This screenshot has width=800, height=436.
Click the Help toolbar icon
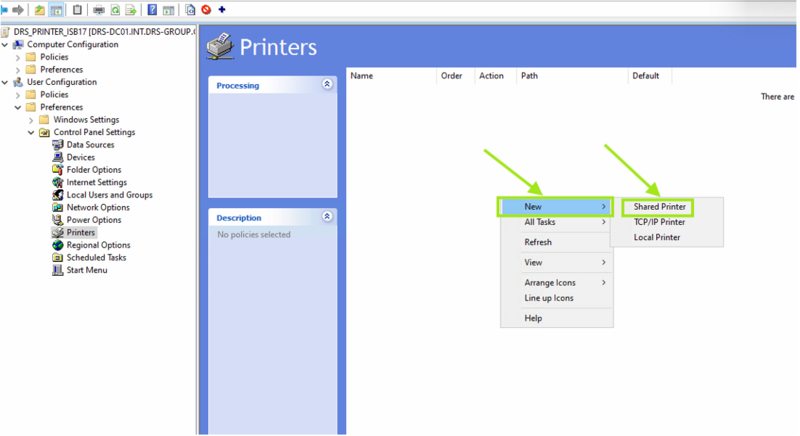pyautogui.click(x=152, y=10)
